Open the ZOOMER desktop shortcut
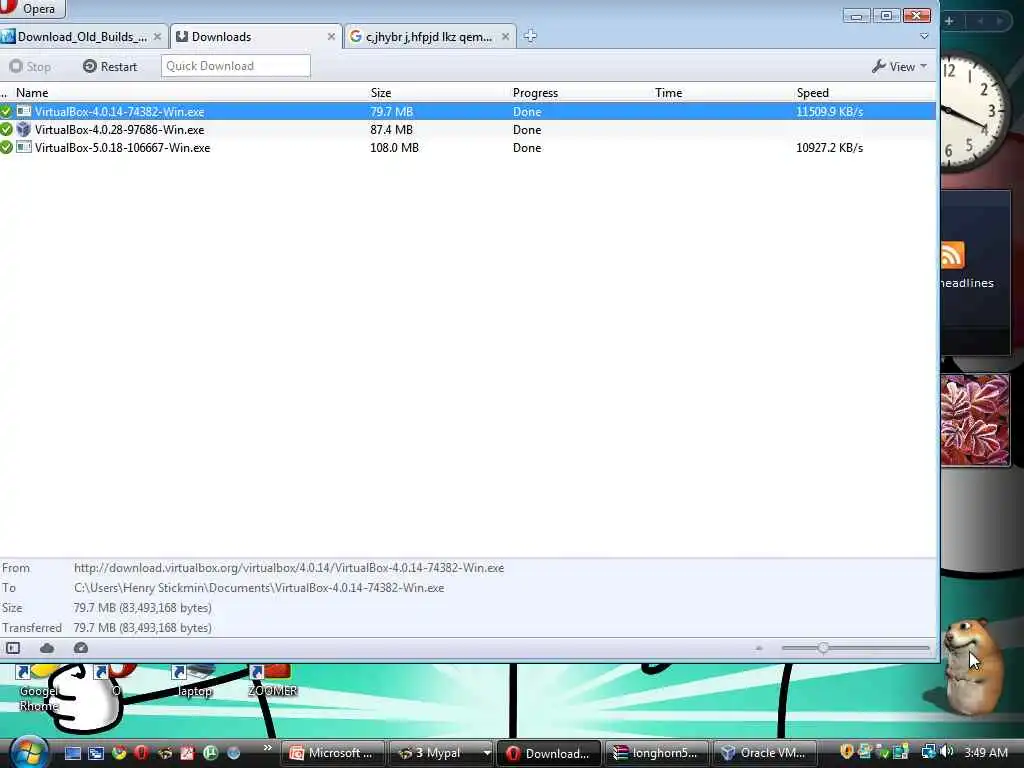The height and width of the screenshot is (768, 1024). [272, 682]
